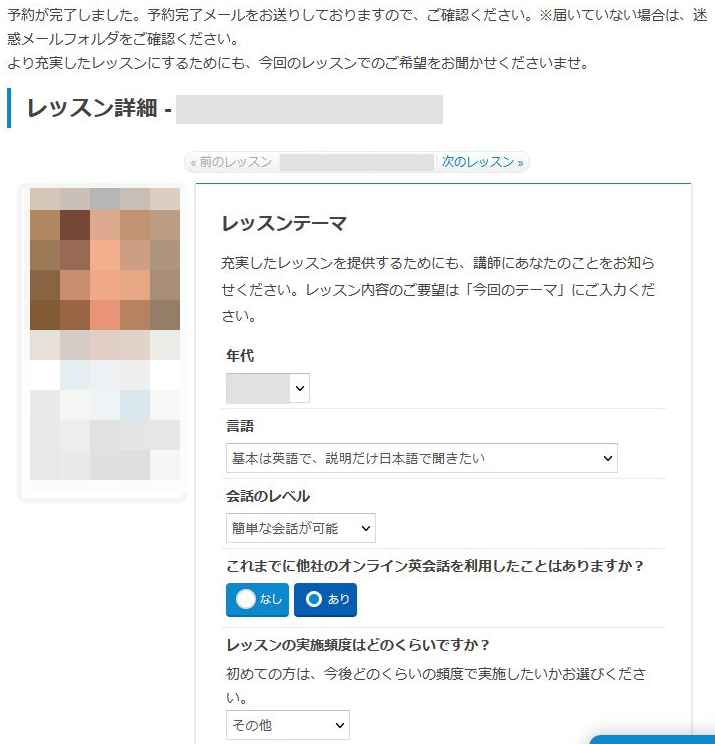Go to 前のレッスン link

point(231,162)
